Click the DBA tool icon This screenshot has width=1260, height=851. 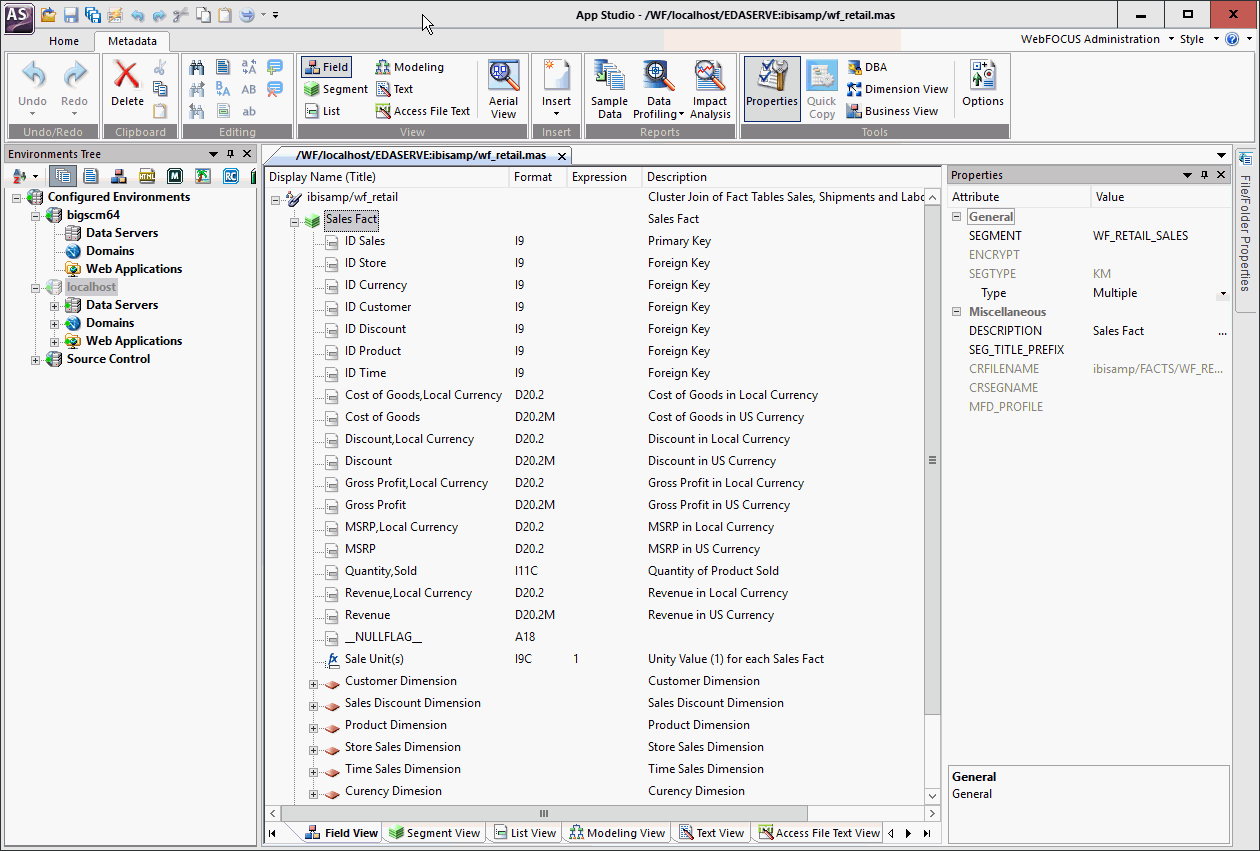point(867,67)
